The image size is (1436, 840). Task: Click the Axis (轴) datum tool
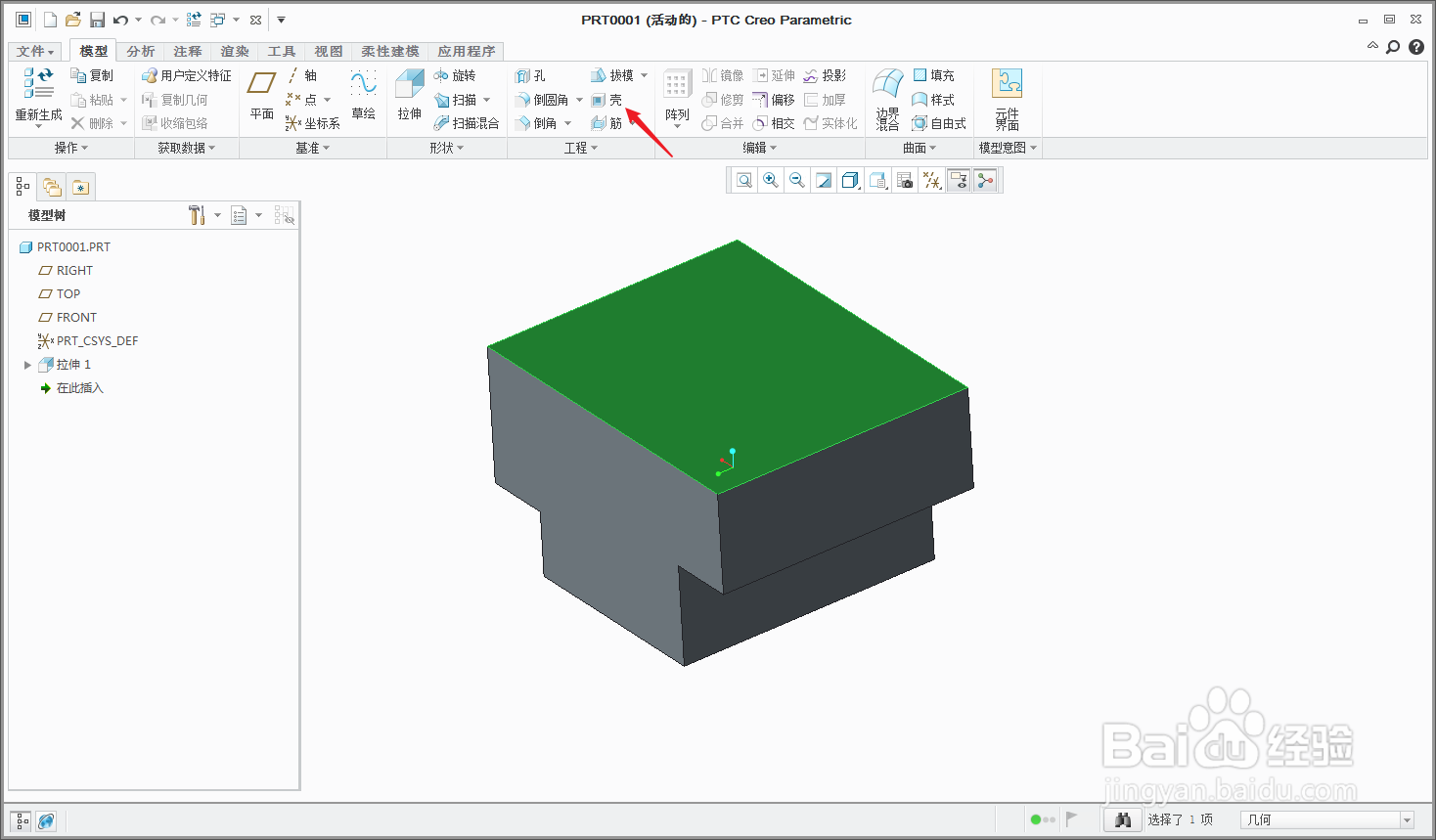tap(301, 75)
